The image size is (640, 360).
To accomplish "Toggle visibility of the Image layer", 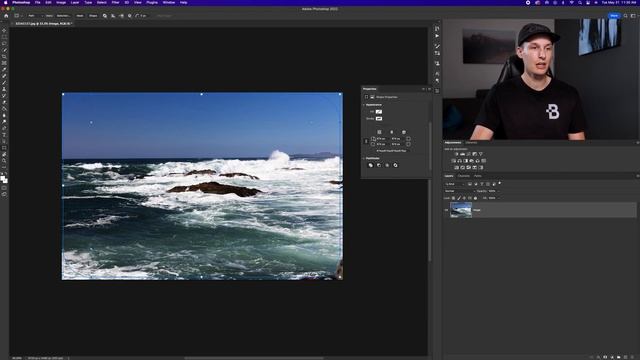I will tap(446, 210).
